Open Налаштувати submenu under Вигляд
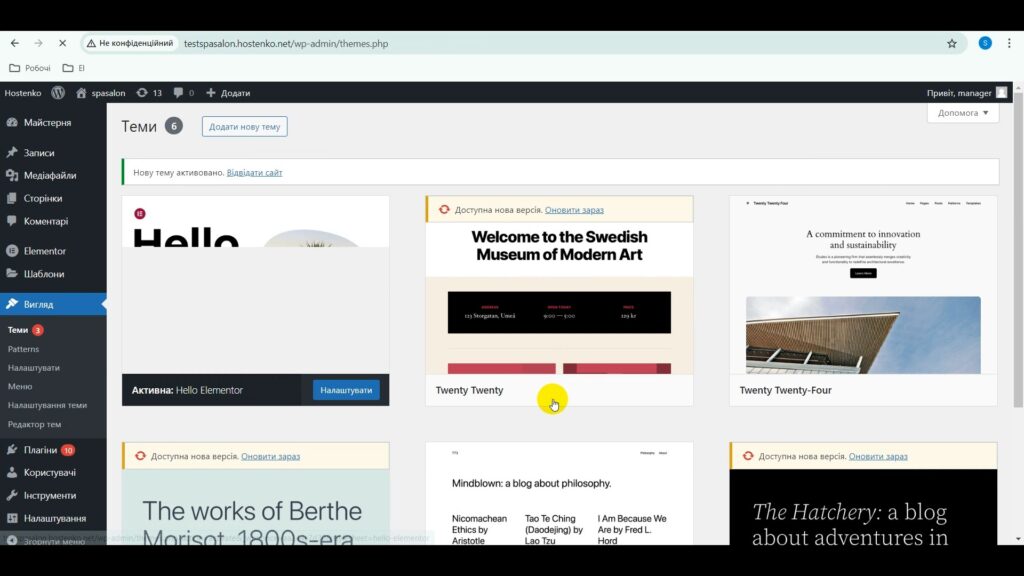The image size is (1024, 576). (x=34, y=368)
